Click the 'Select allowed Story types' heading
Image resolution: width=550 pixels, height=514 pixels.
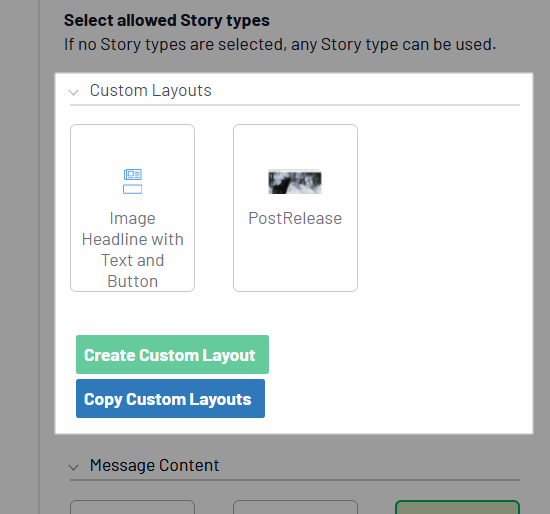coord(167,20)
